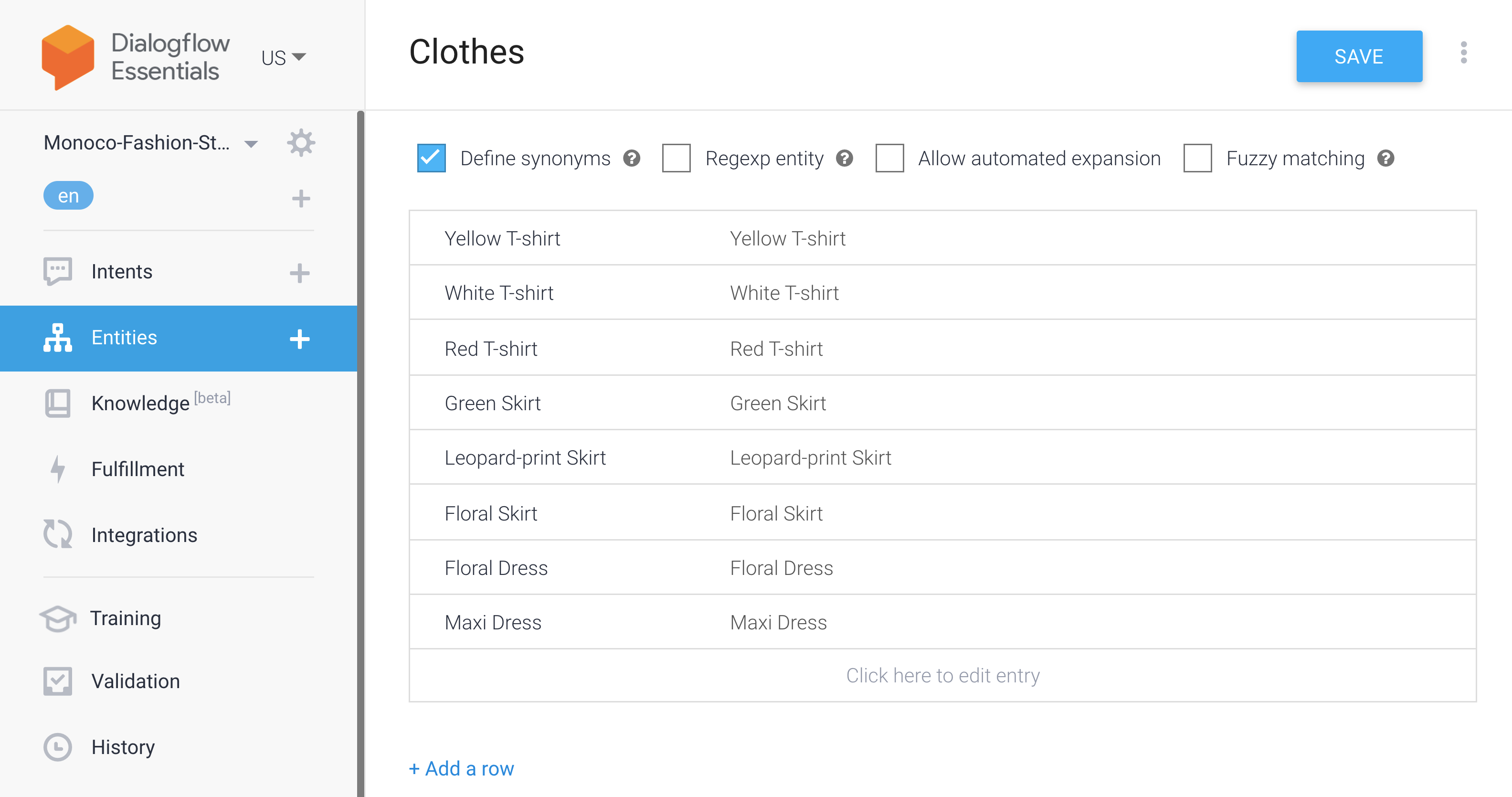Open Fuzzy matching help icon
This screenshot has width=1512, height=797.
click(x=1386, y=159)
